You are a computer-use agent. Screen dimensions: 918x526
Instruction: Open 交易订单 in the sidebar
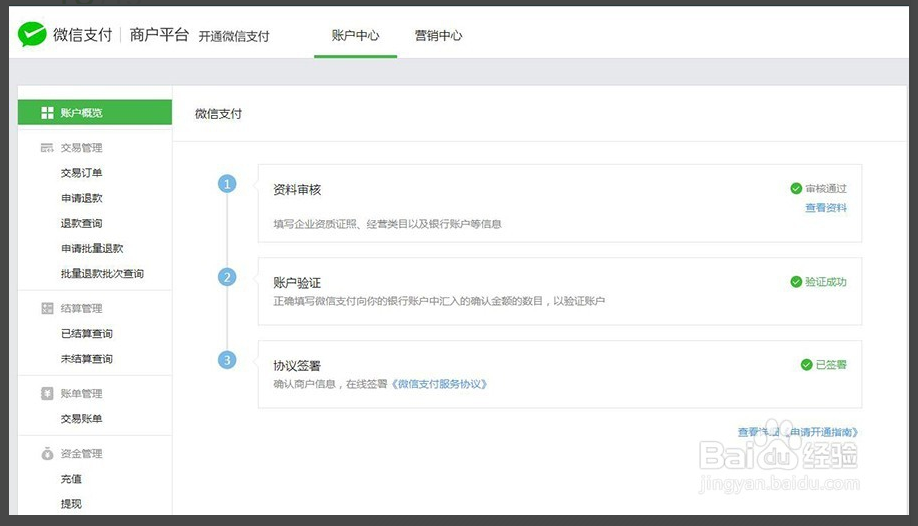pyautogui.click(x=81, y=173)
